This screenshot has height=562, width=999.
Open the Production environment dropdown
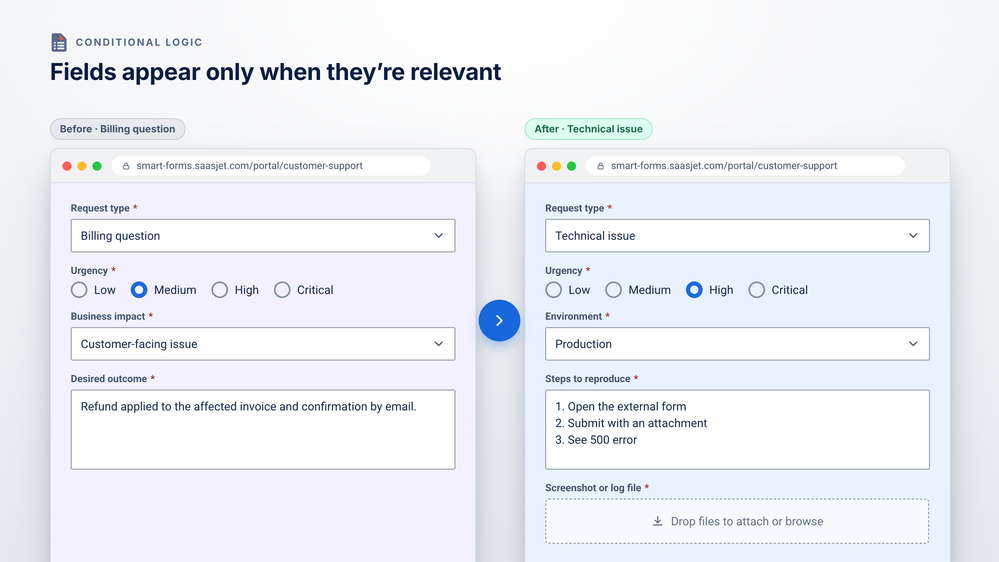(737, 344)
